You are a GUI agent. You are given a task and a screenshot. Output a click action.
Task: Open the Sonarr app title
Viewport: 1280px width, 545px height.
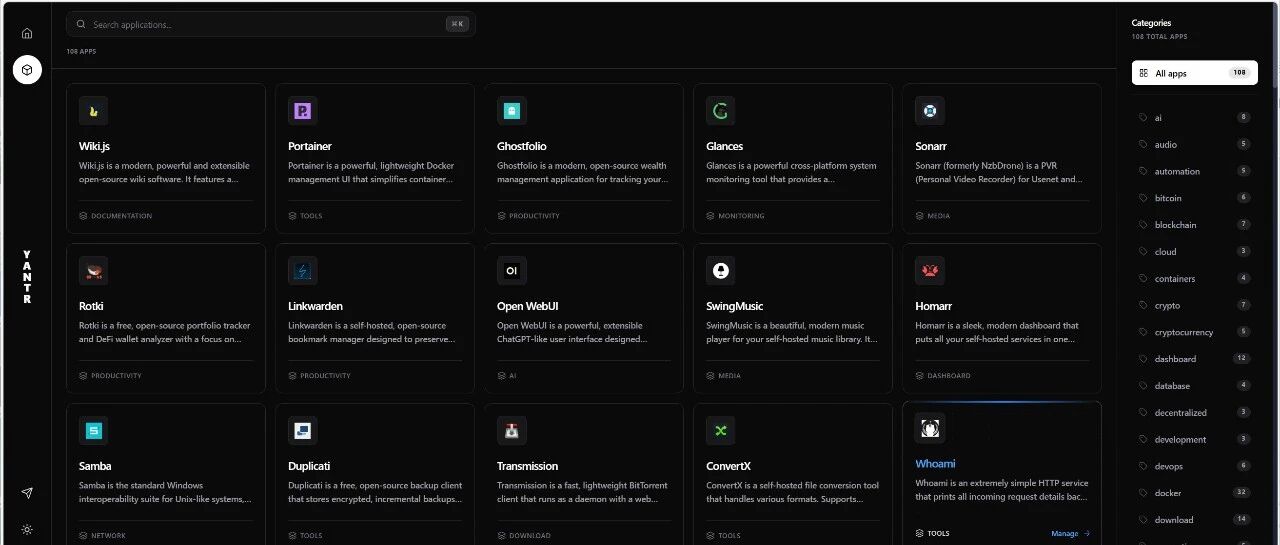click(930, 146)
